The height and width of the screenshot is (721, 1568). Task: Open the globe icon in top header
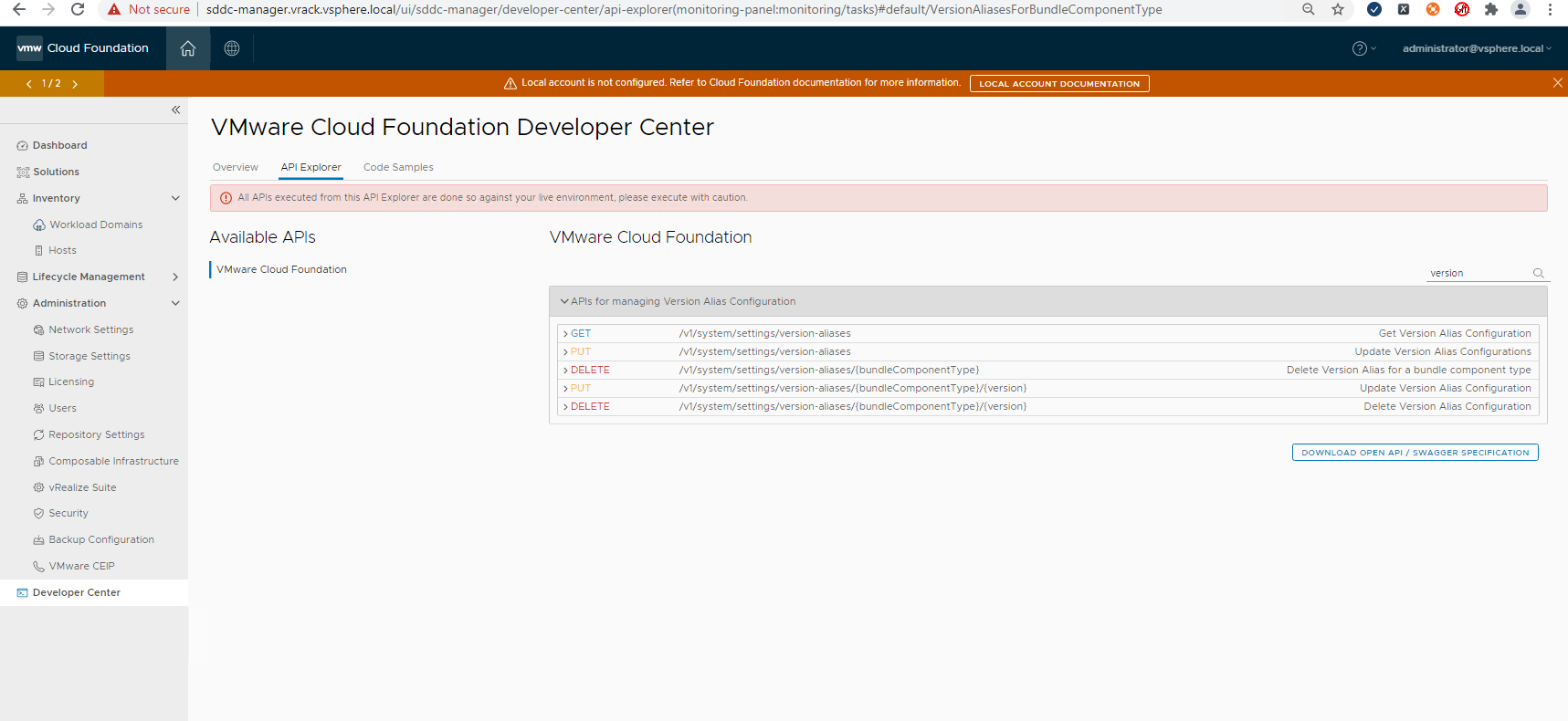(232, 48)
